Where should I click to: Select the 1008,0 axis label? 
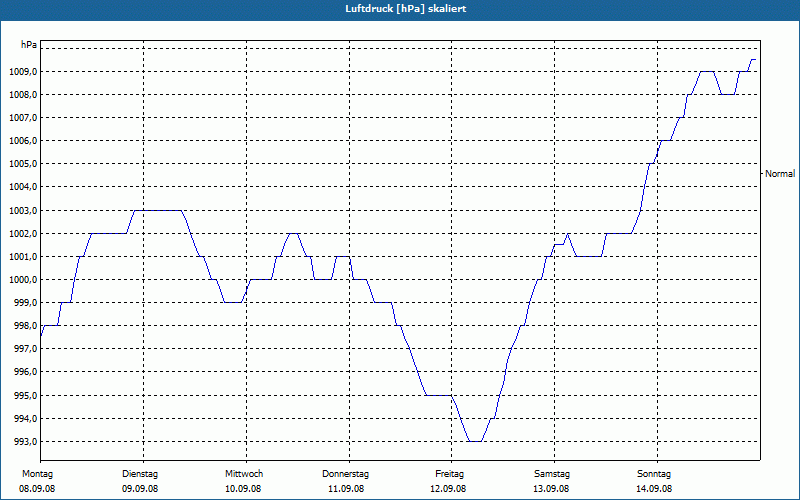coord(23,94)
